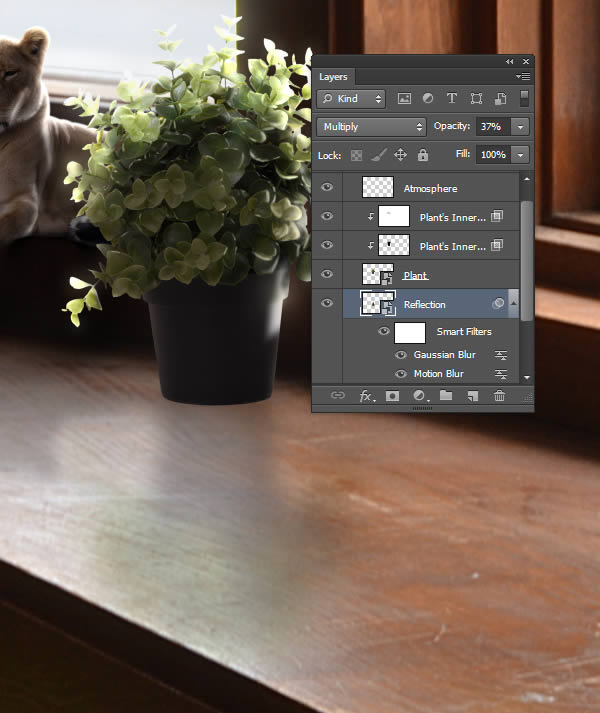Viewport: 600px width, 713px height.
Task: Toggle layer filtering on/off switch
Action: [x=524, y=98]
